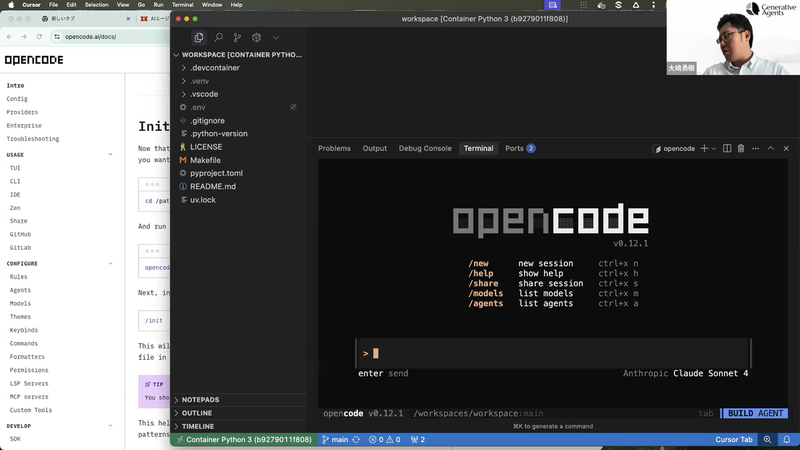Reload the opencode docs browser page
Image resolution: width=800 pixels, height=450 pixels.
[39, 37]
